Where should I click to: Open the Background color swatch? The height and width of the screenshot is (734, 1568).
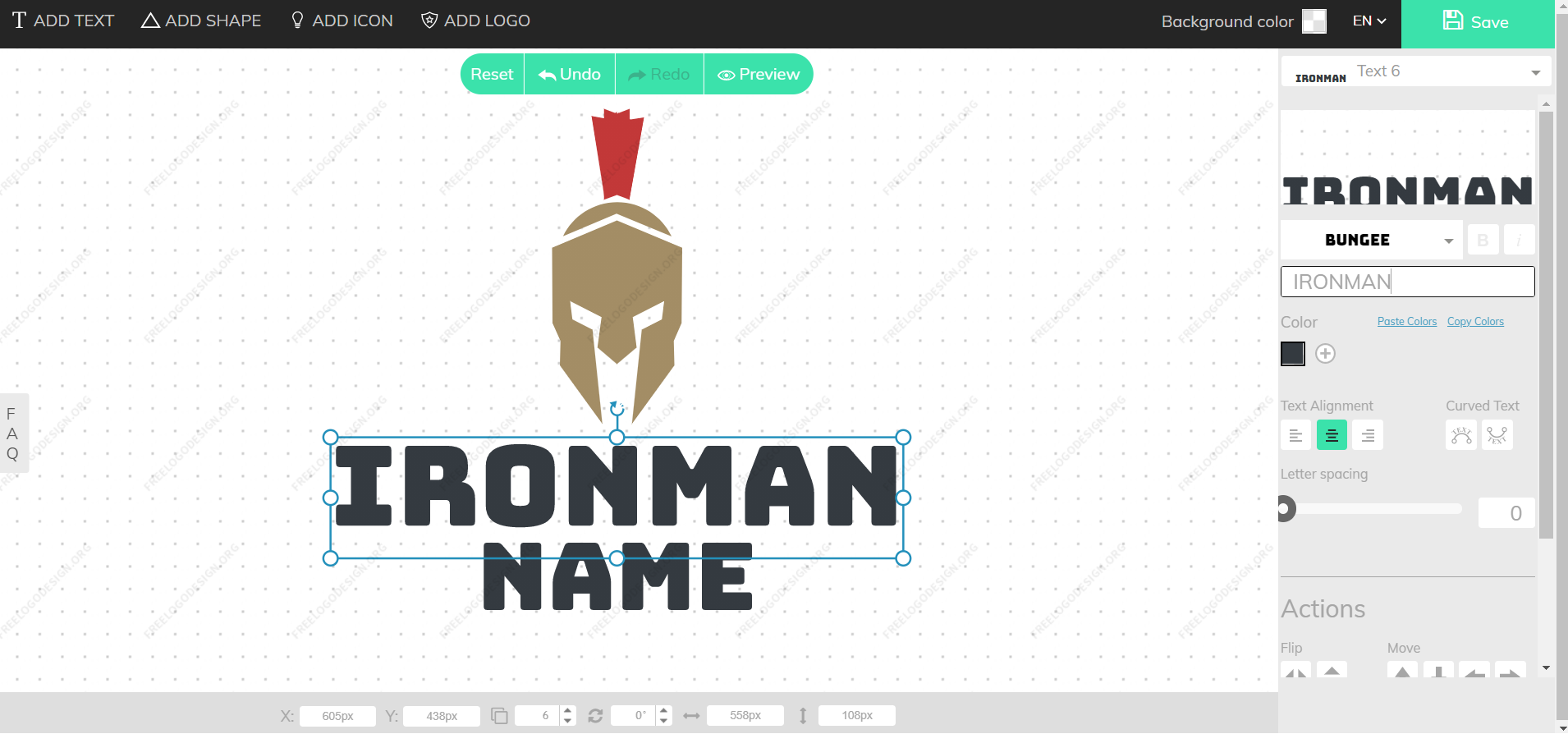[x=1314, y=21]
